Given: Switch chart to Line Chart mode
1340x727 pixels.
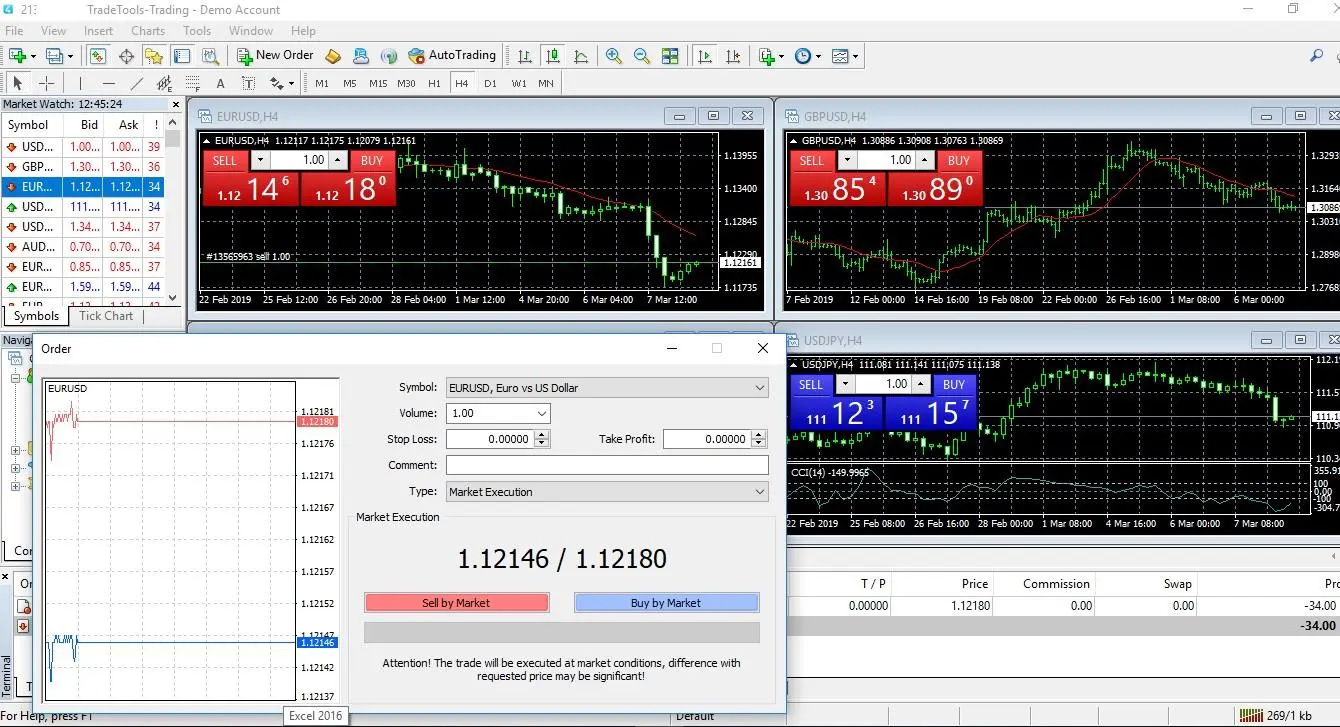Looking at the screenshot, I should [580, 56].
